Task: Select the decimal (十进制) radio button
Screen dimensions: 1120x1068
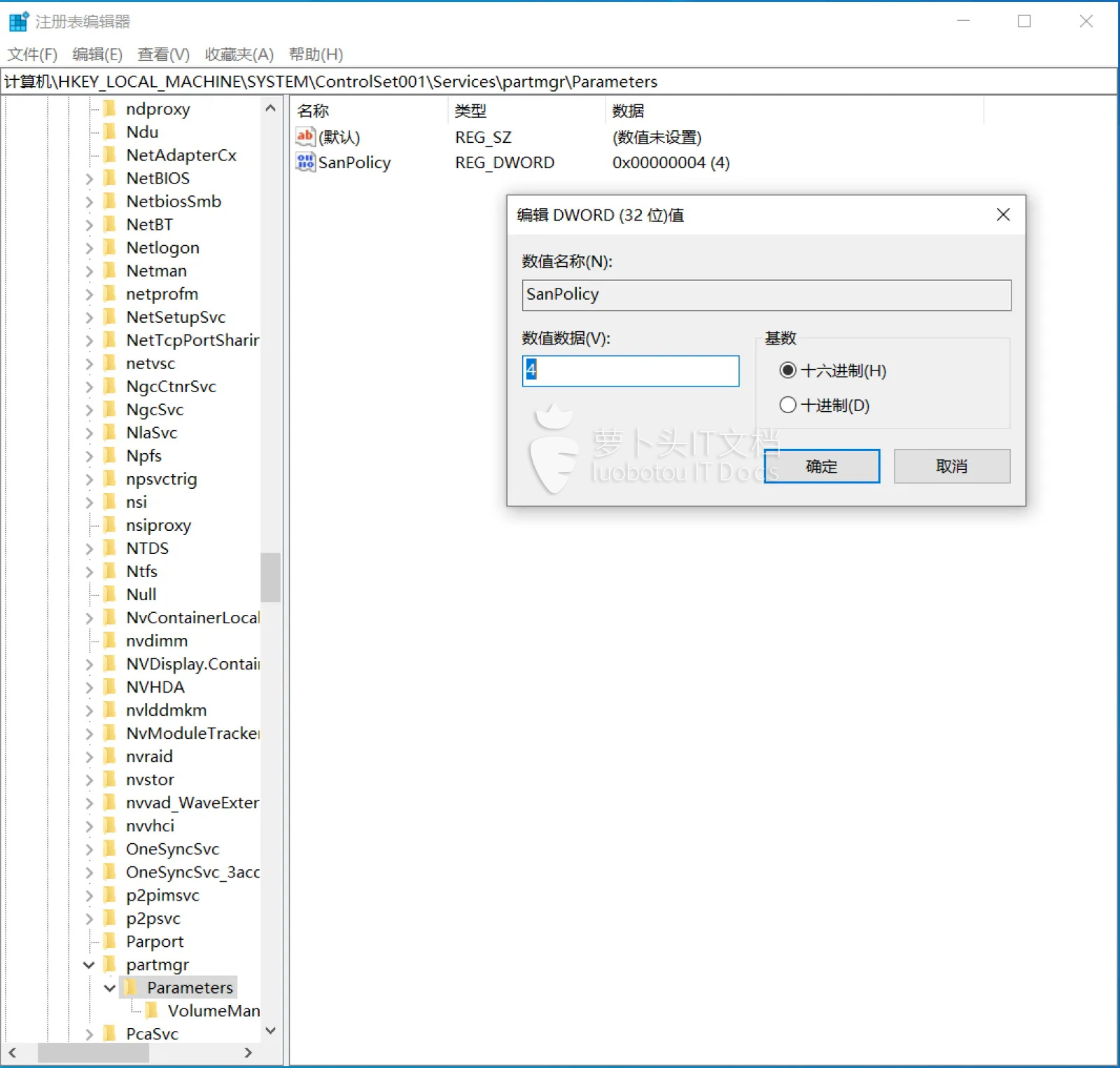Action: [x=787, y=405]
